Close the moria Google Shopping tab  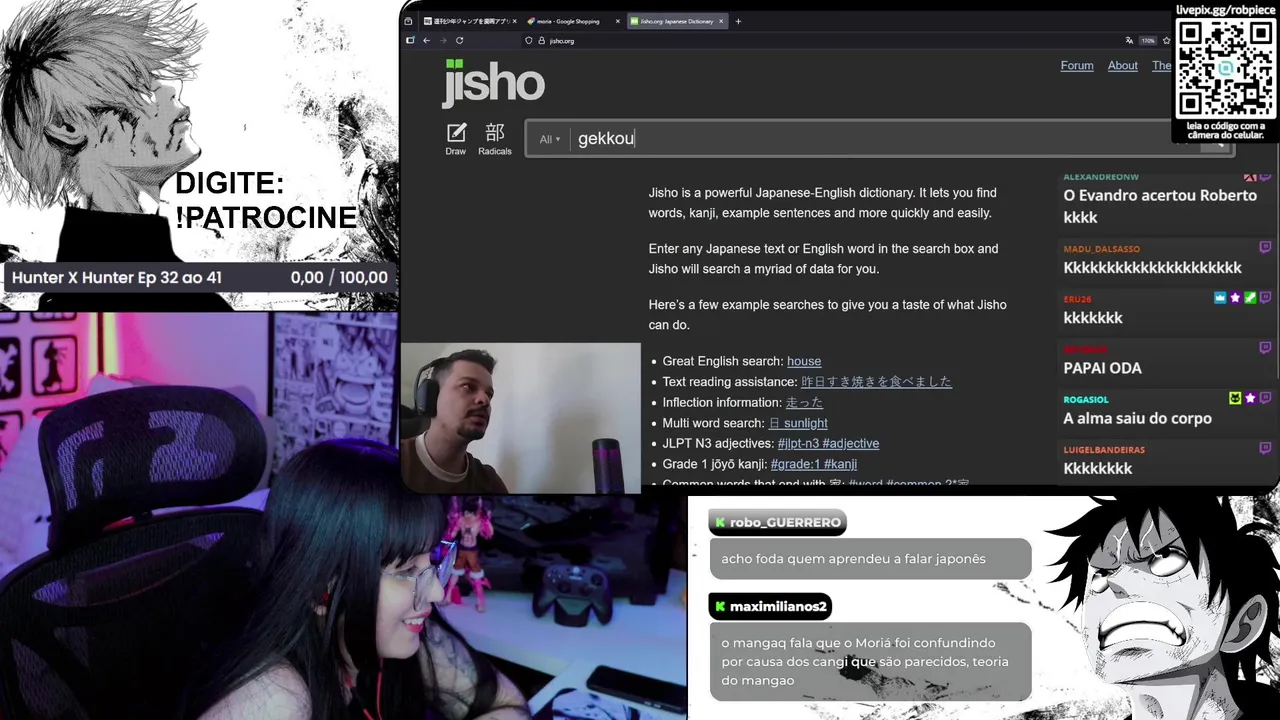618,21
